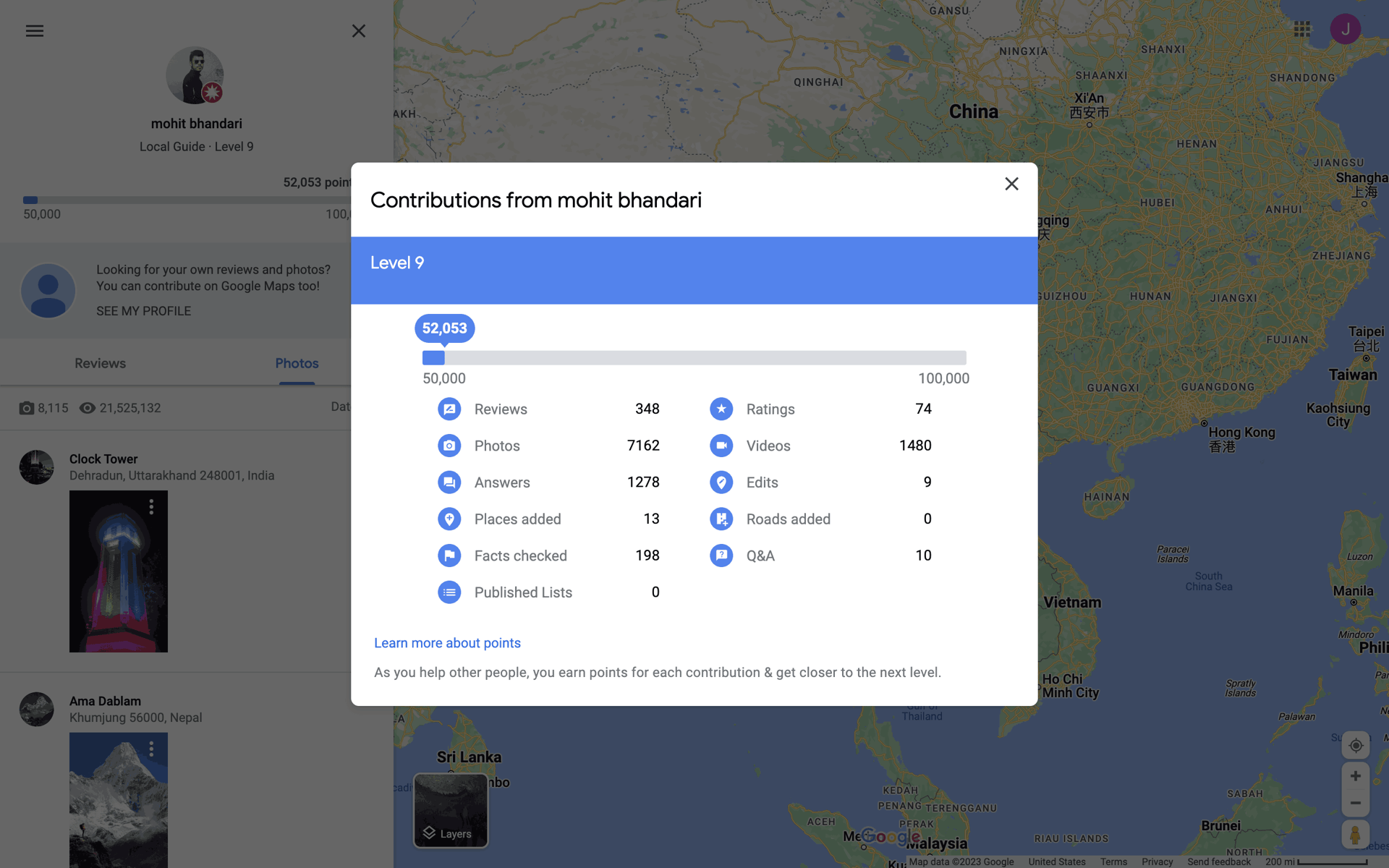Click the Answers count 1278
Viewport: 1389px width, 868px height.
643,482
